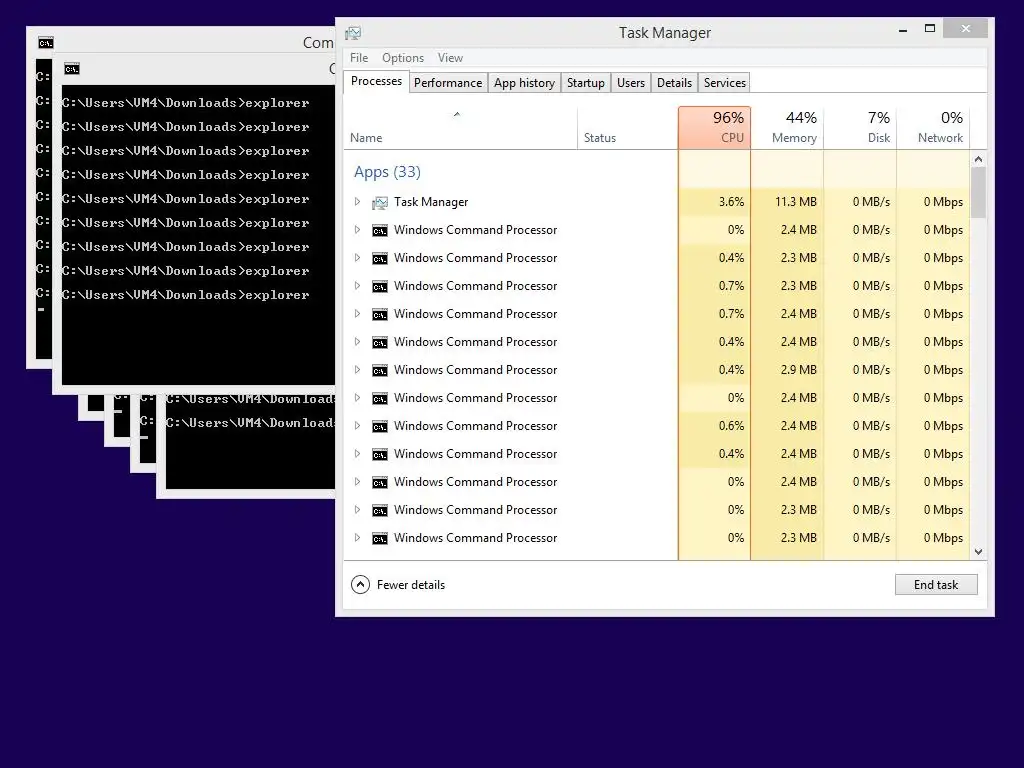Viewport: 1024px width, 768px height.
Task: Click the Task Manager window title text
Action: pyautogui.click(x=665, y=33)
